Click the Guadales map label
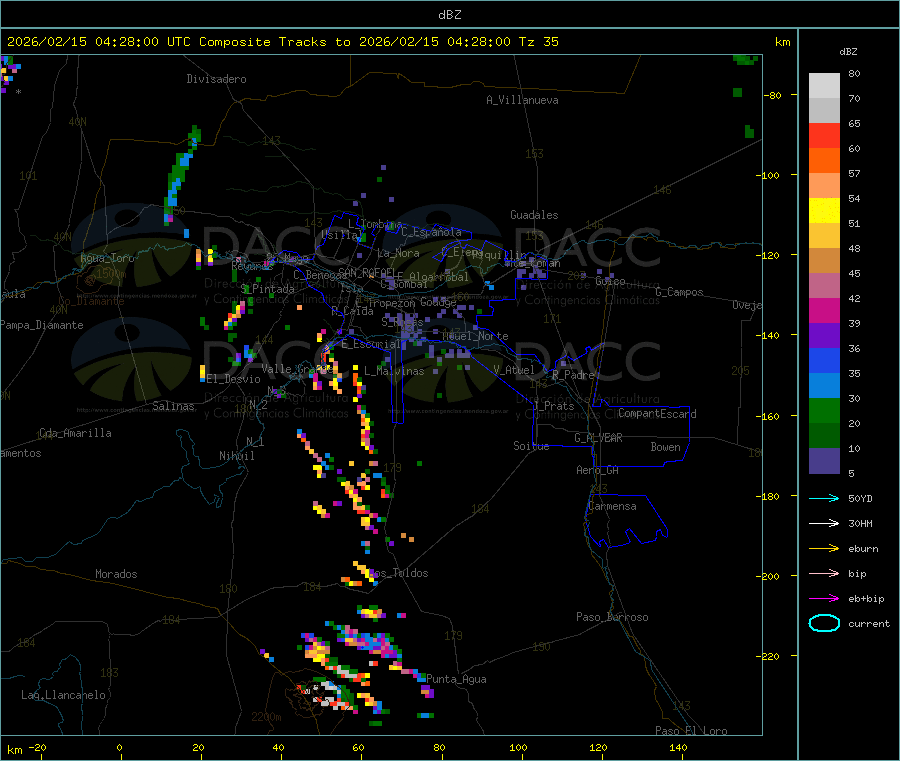 (534, 215)
